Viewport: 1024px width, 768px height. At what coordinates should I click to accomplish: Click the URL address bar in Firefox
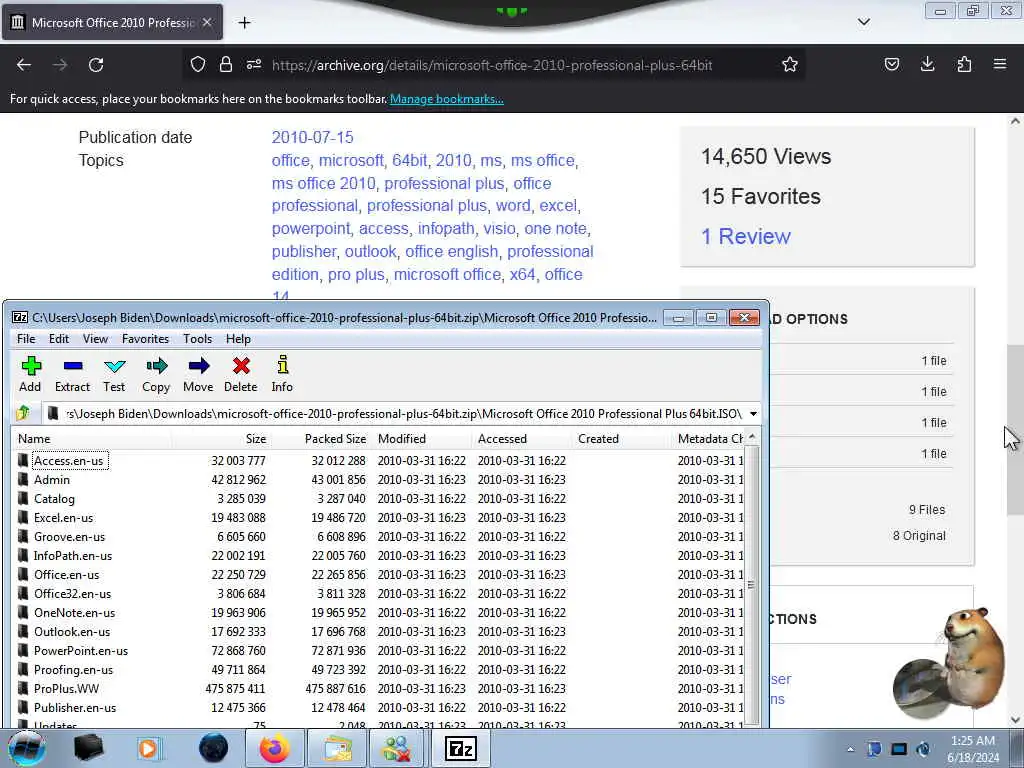coord(491,65)
